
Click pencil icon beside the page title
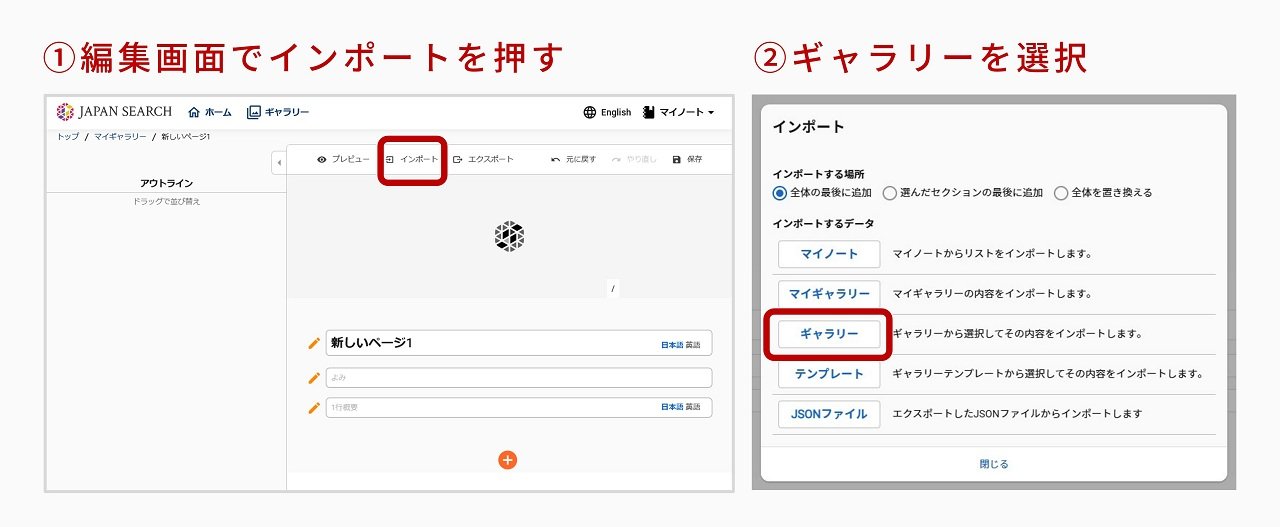tap(314, 343)
